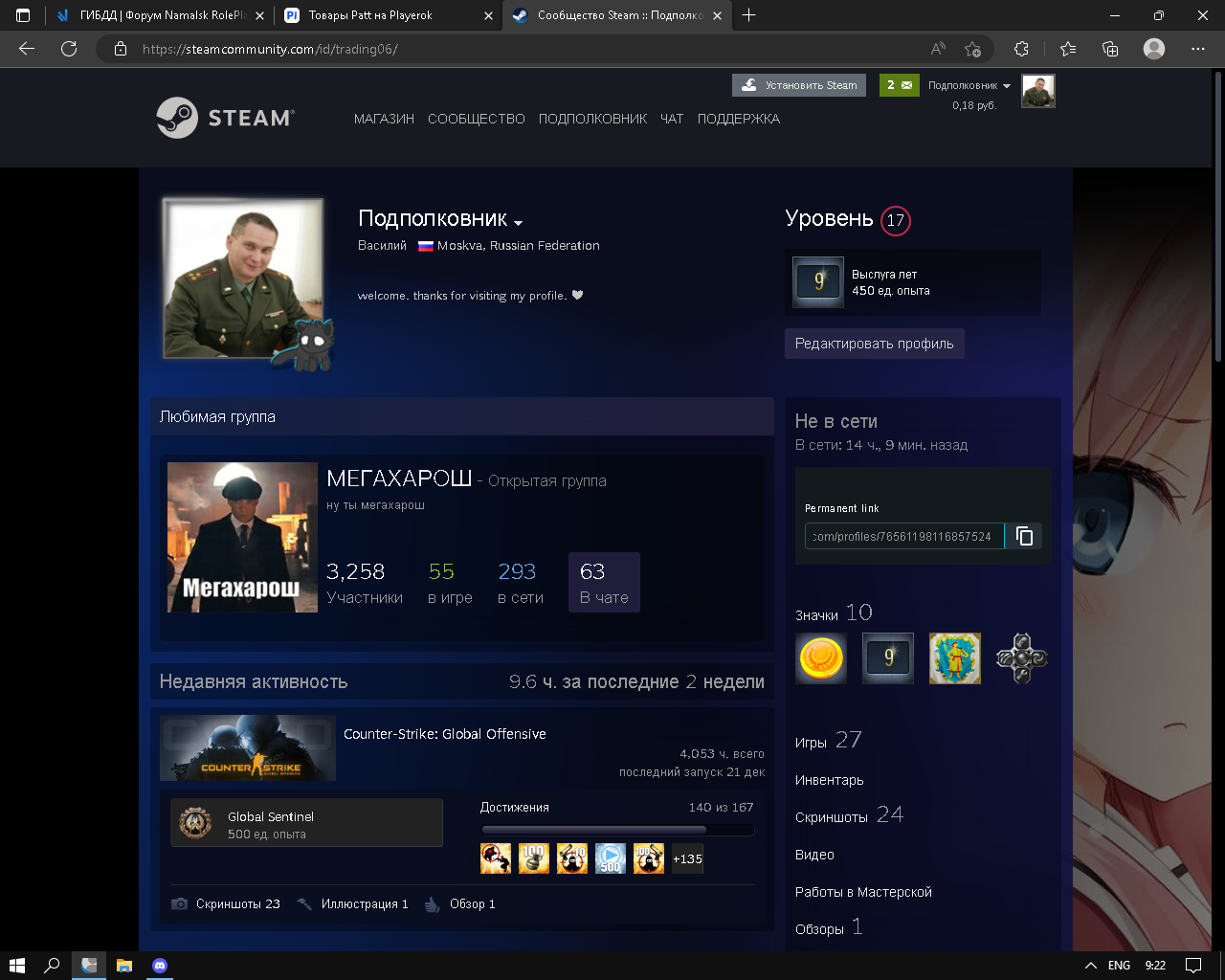Open the browser profile avatar icon
The image size is (1225, 980).
1154,49
